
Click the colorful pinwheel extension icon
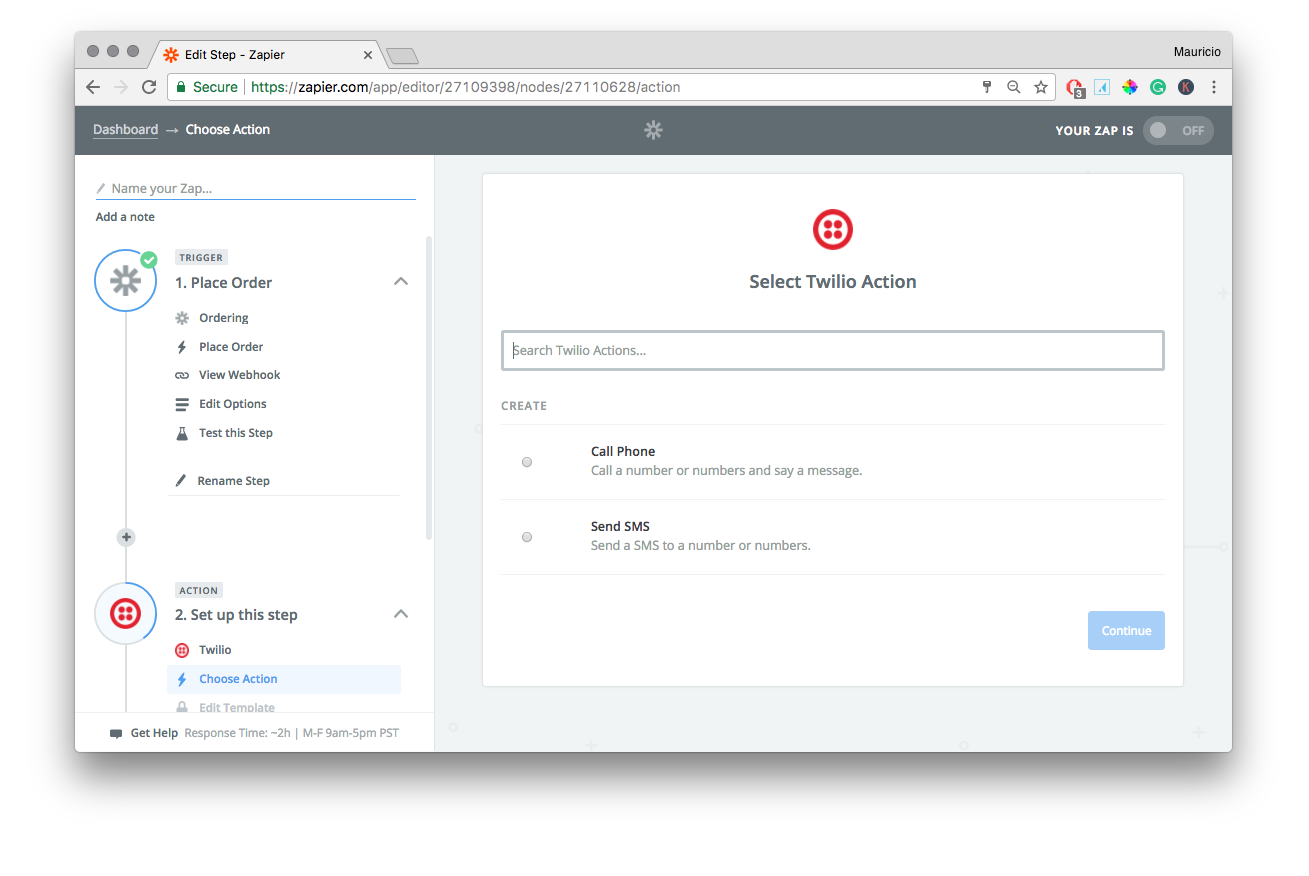coord(1130,87)
